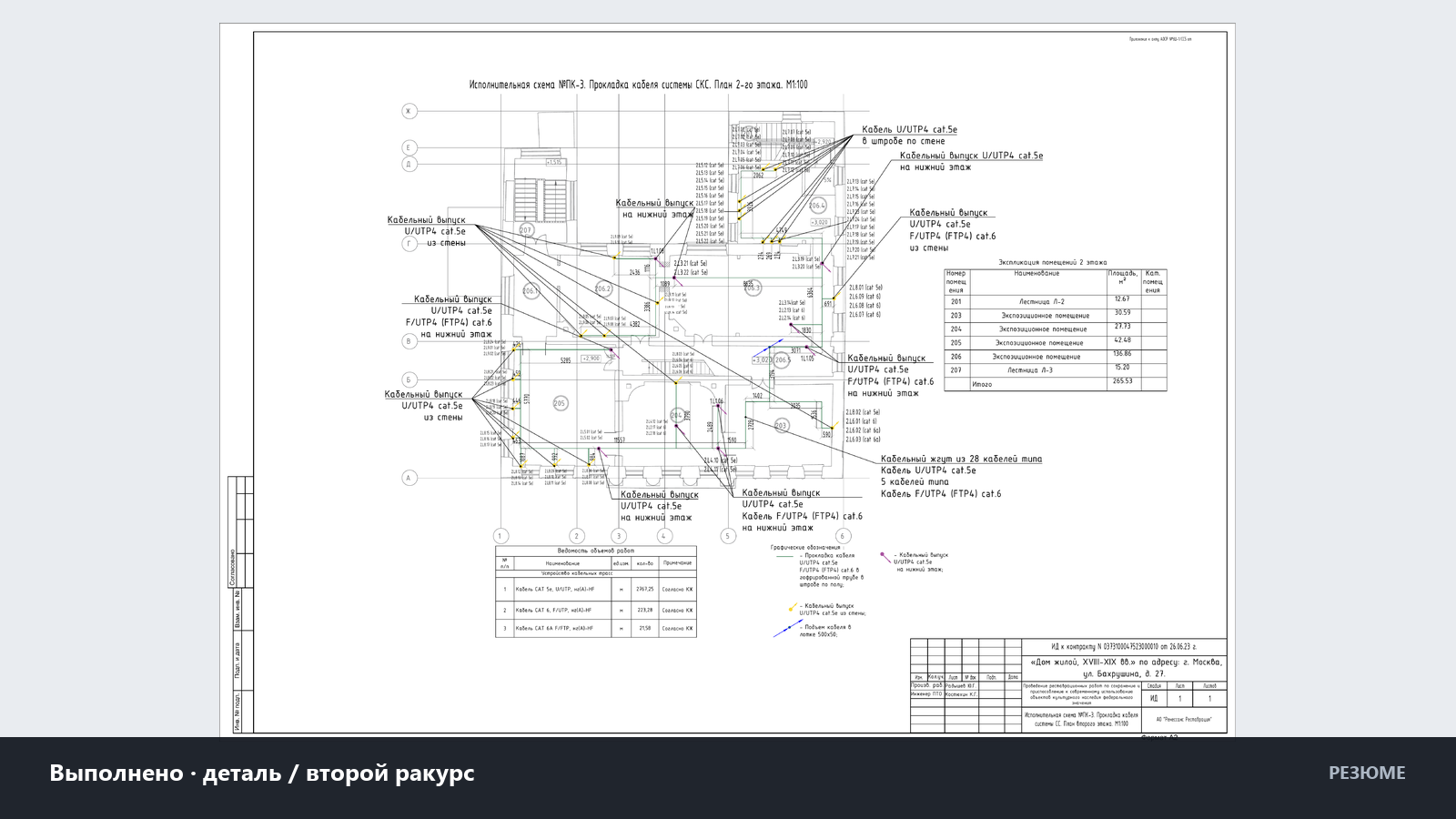Click the numbered axis bubble 3 below the plan

point(620,536)
